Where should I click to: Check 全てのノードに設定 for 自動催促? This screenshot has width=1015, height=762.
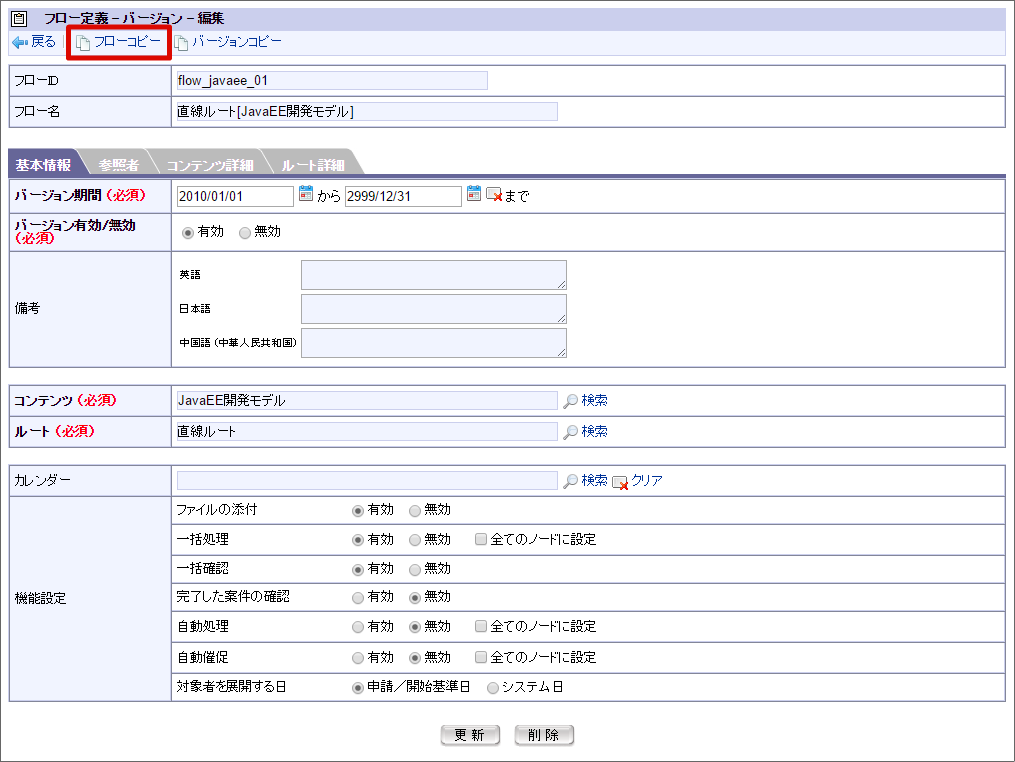[481, 657]
